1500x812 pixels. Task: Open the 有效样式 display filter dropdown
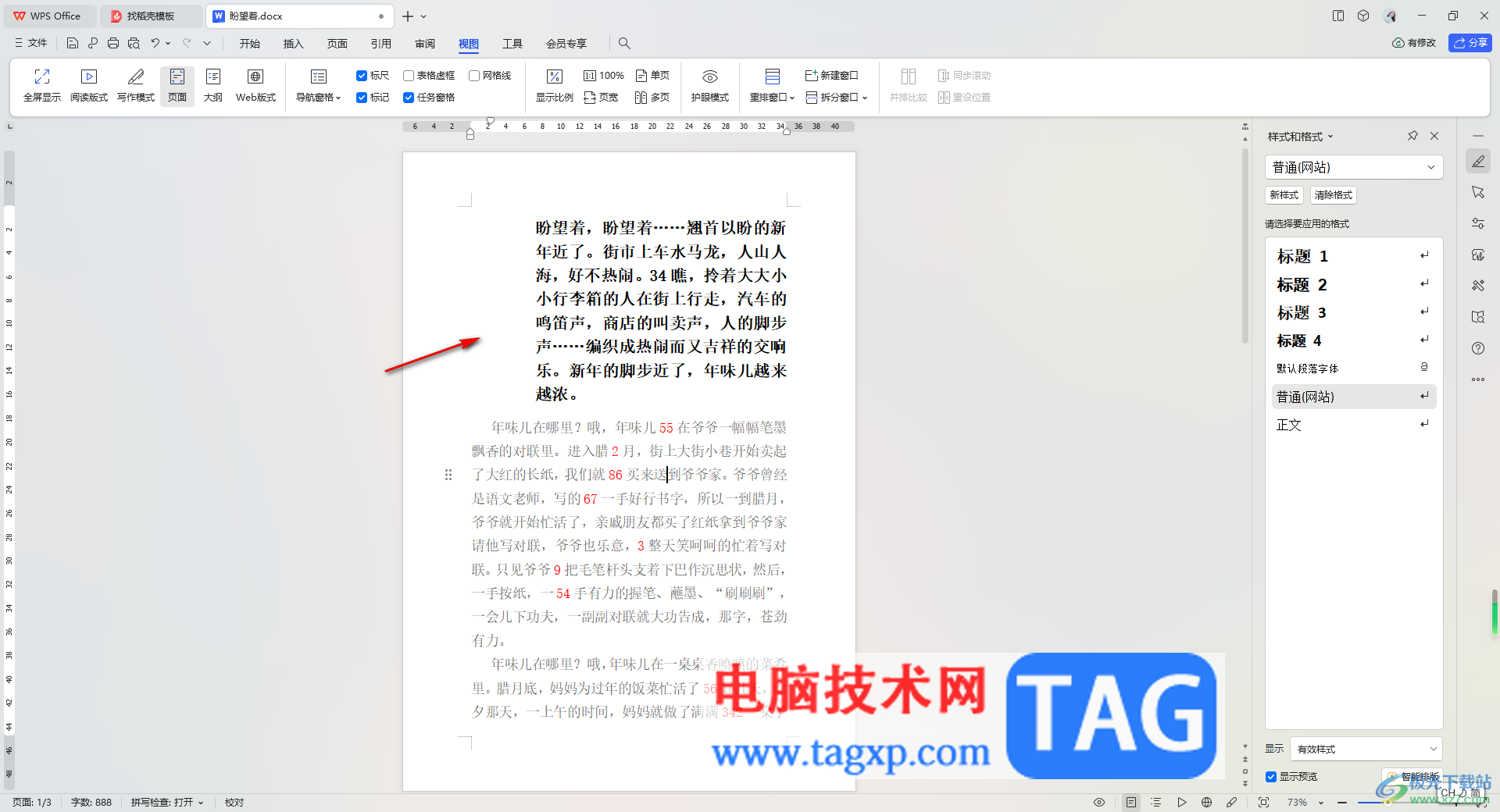(1366, 749)
